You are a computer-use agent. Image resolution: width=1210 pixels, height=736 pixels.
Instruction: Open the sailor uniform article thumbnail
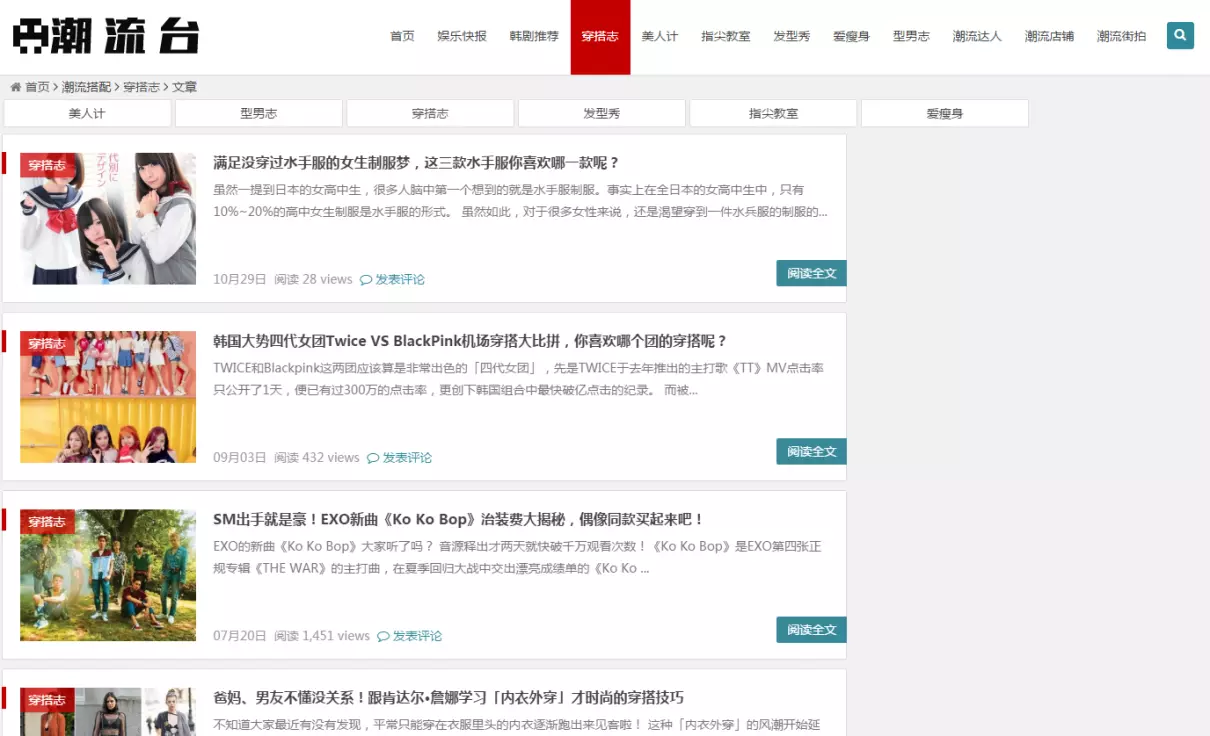[x=108, y=218]
